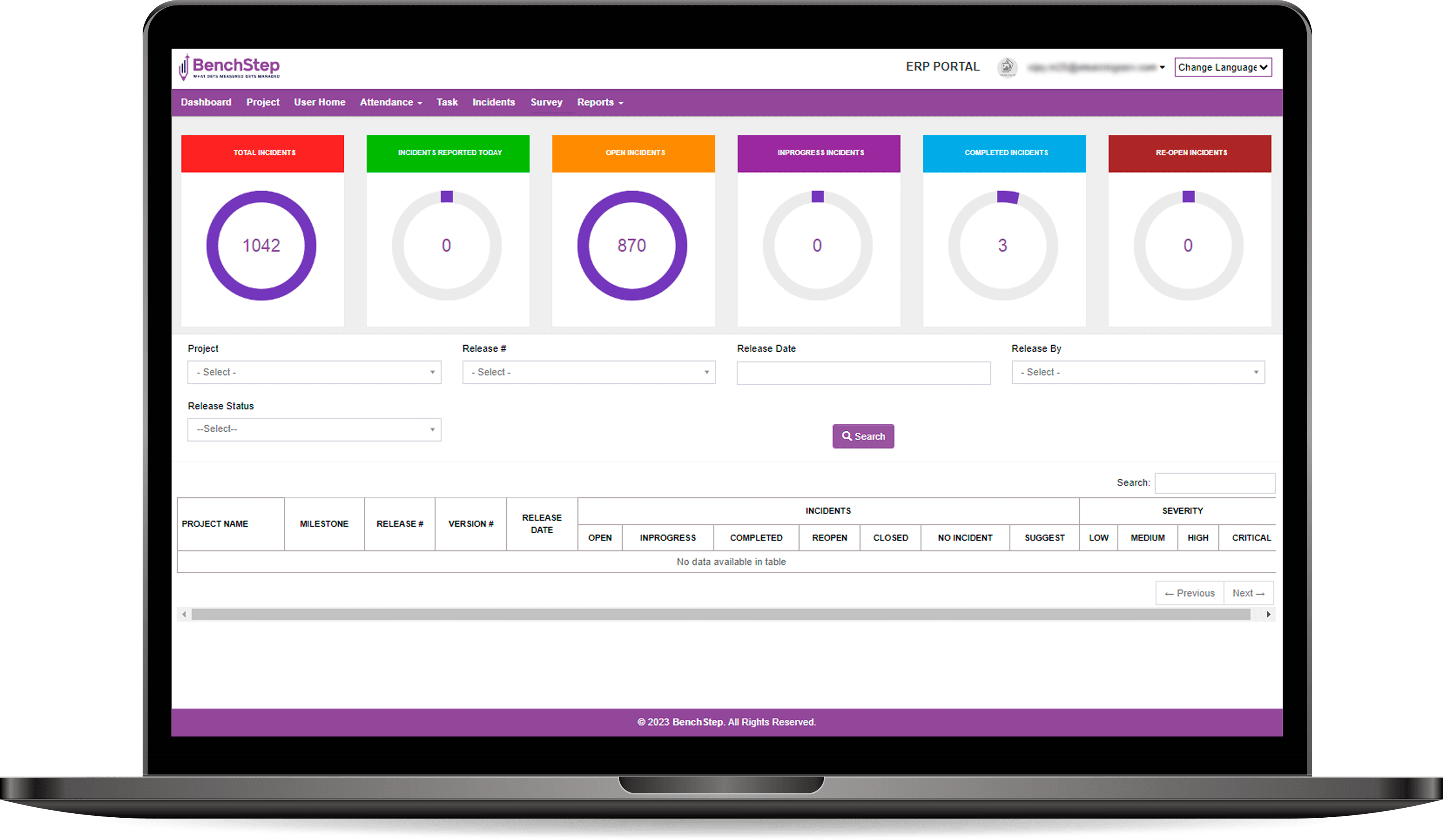Click the Inprogress Incidents card header

click(819, 153)
